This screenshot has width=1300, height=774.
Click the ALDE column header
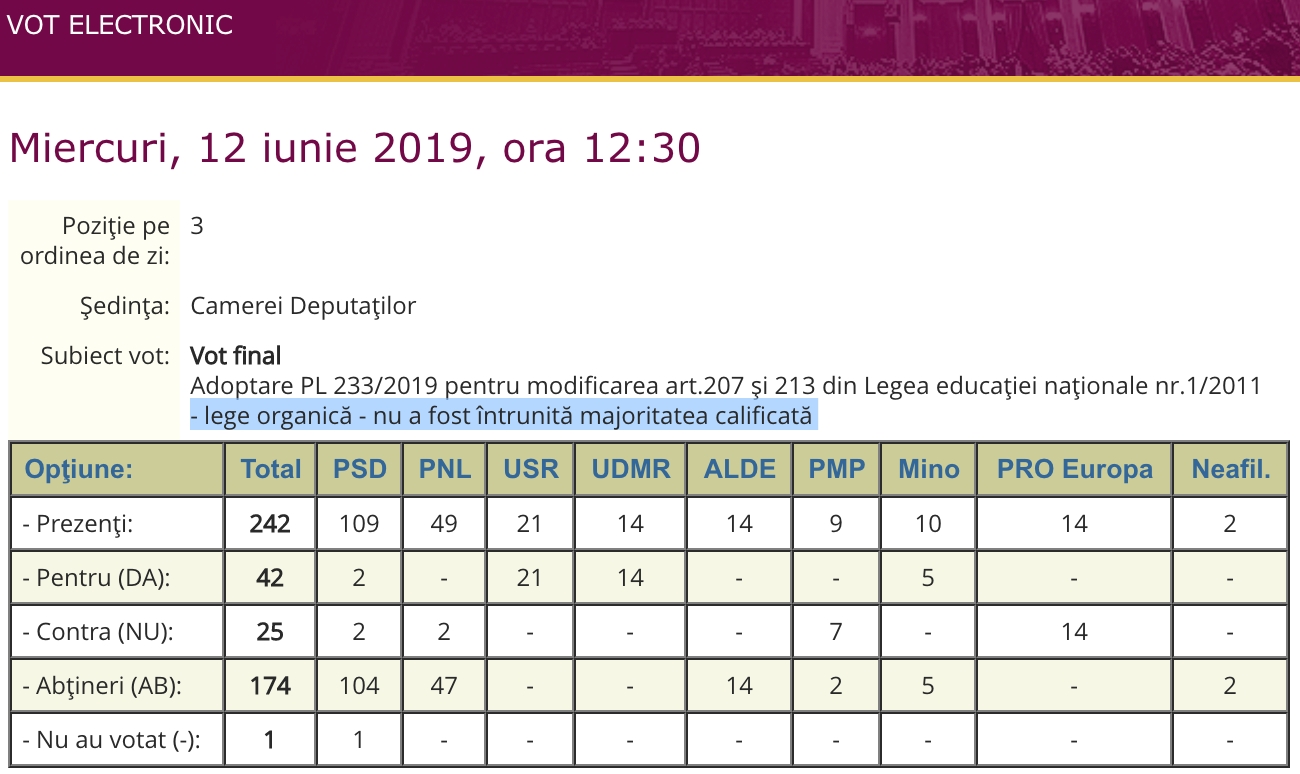pyautogui.click(x=739, y=469)
